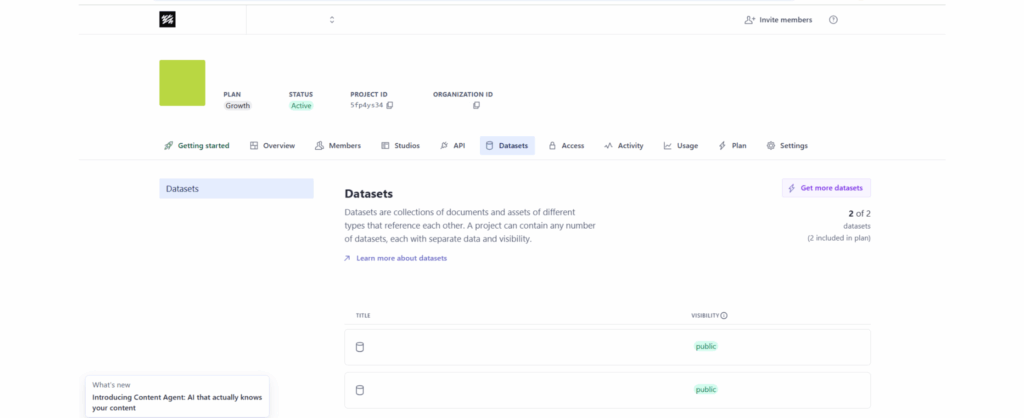1024x418 pixels.
Task: Click the Get more datasets button
Action: 826,188
